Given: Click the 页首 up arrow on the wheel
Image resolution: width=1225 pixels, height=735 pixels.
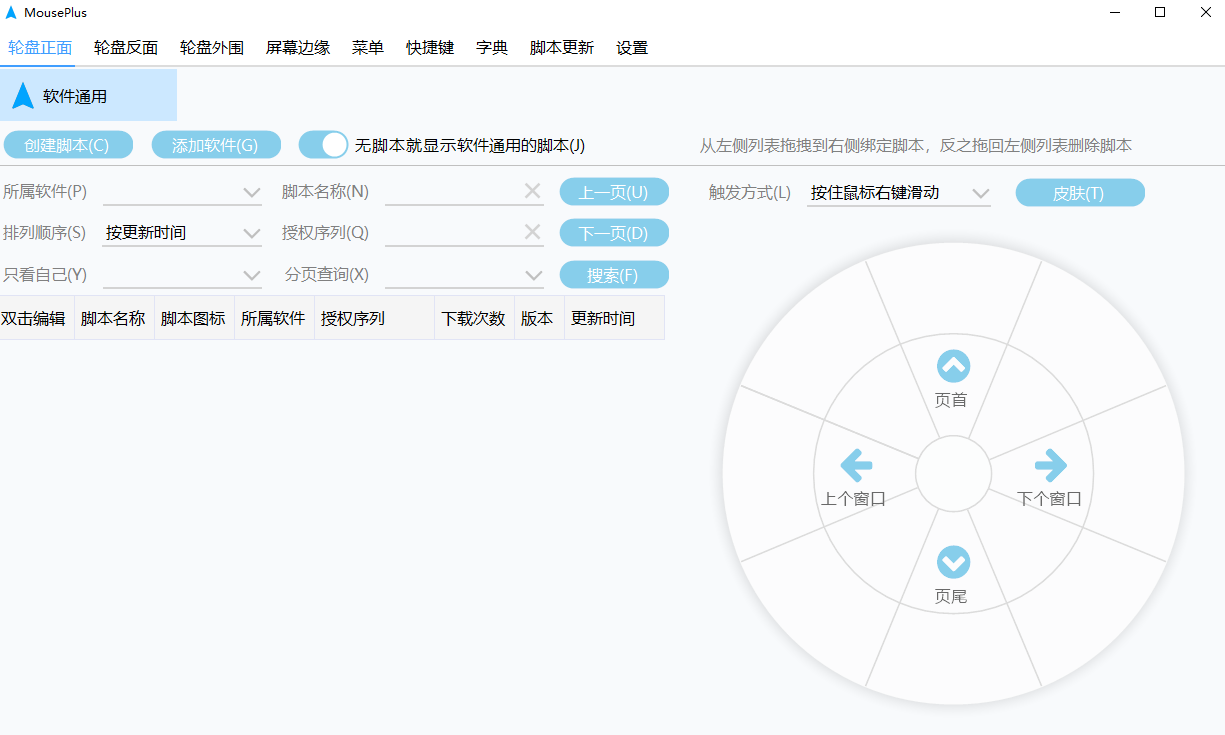Looking at the screenshot, I should point(953,366).
